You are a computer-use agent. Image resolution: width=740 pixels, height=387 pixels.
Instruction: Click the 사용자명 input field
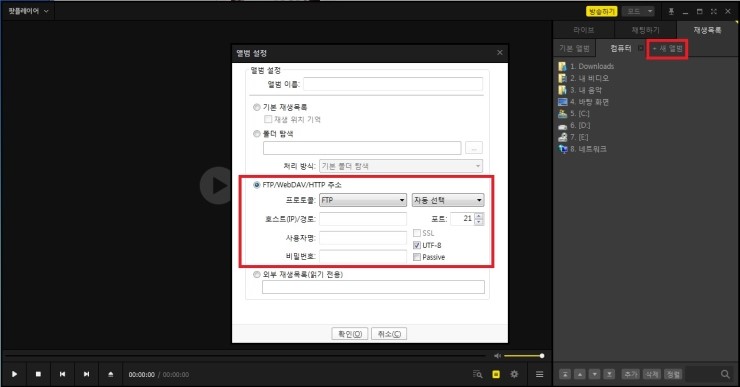pos(363,238)
